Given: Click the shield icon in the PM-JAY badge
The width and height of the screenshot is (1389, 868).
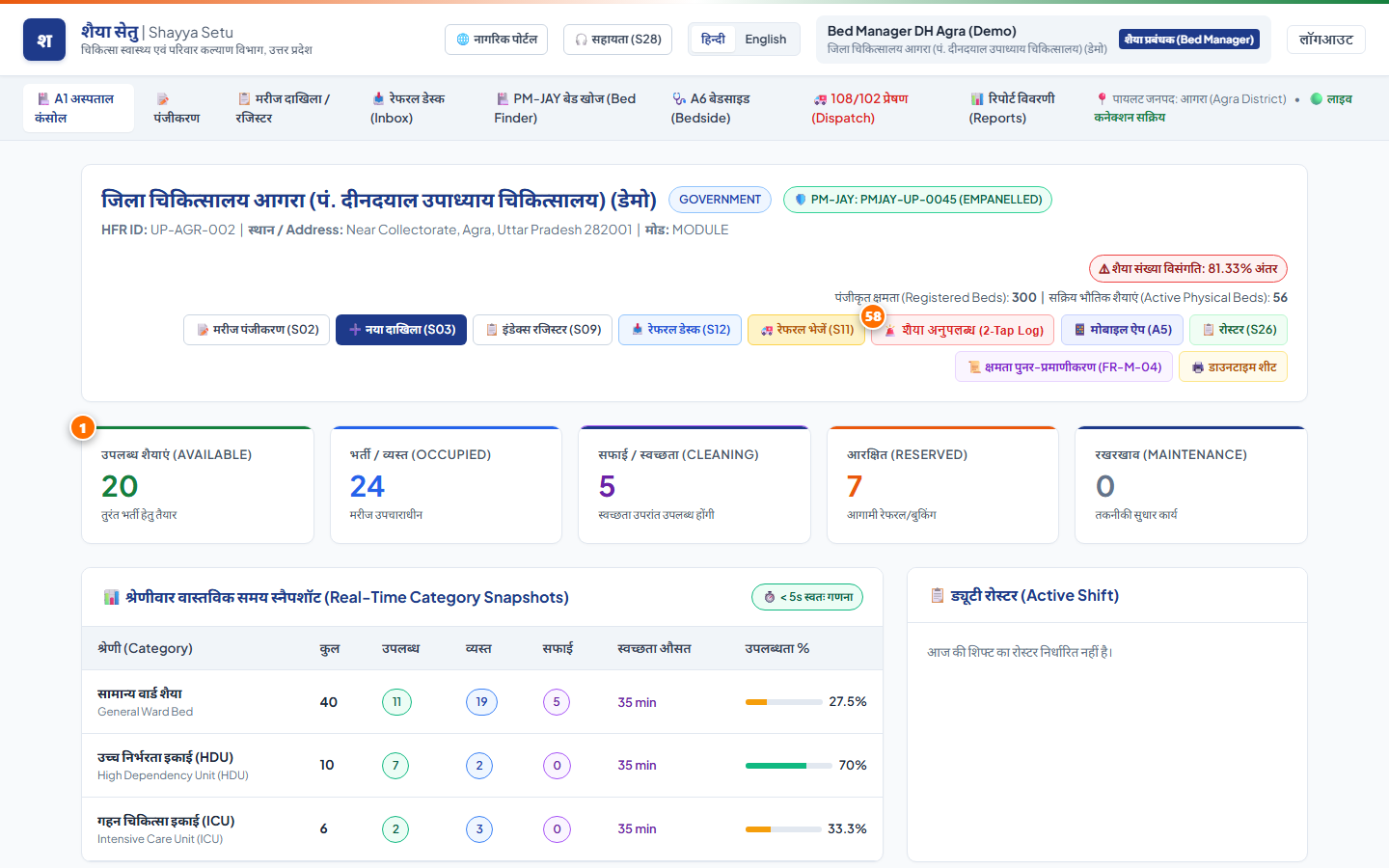Looking at the screenshot, I should [800, 200].
